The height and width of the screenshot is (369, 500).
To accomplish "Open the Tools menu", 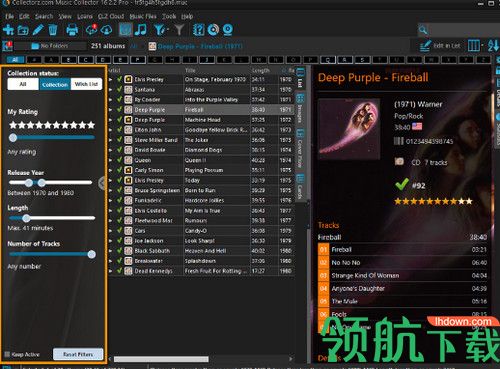I will tap(169, 16).
